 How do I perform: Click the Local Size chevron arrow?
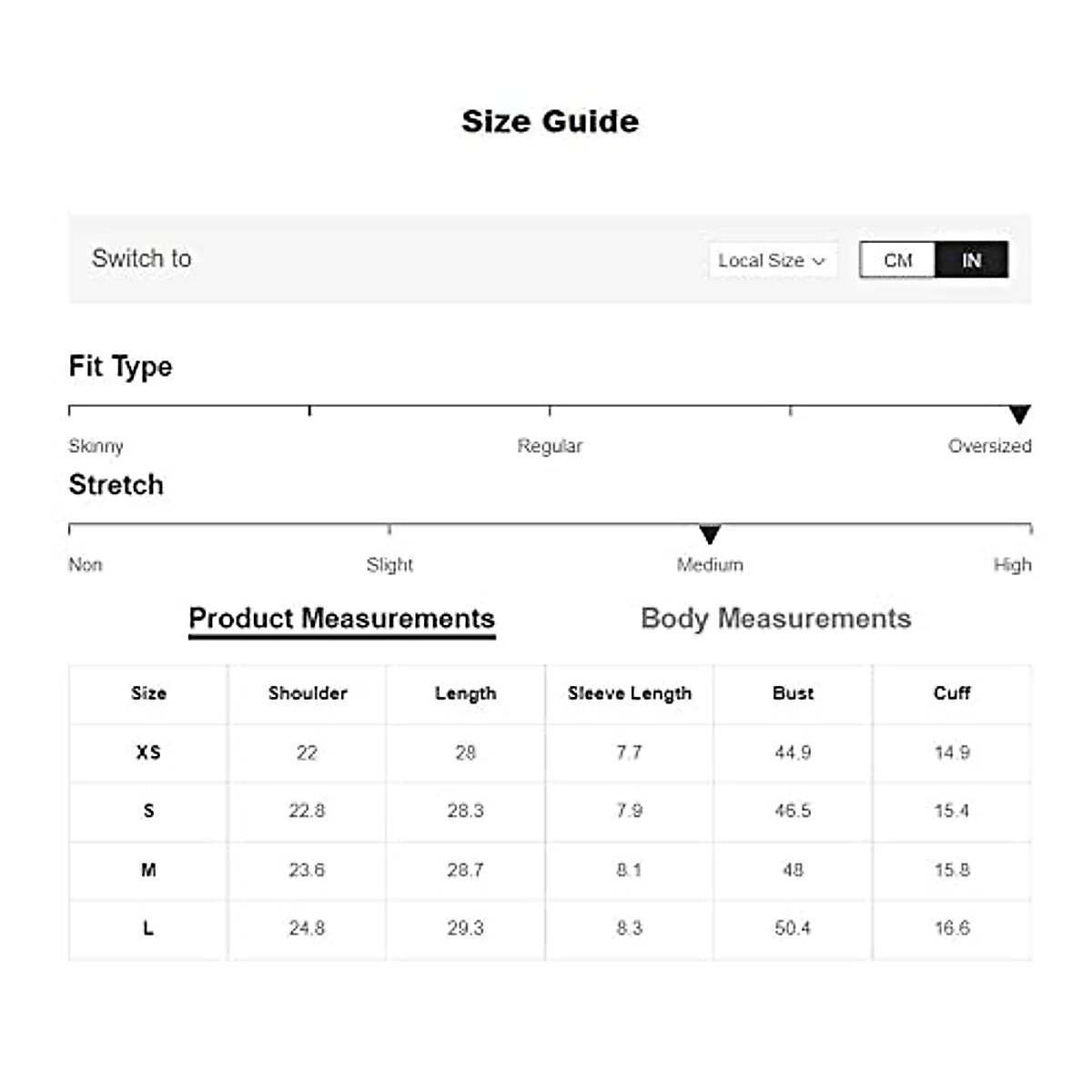coord(819,262)
